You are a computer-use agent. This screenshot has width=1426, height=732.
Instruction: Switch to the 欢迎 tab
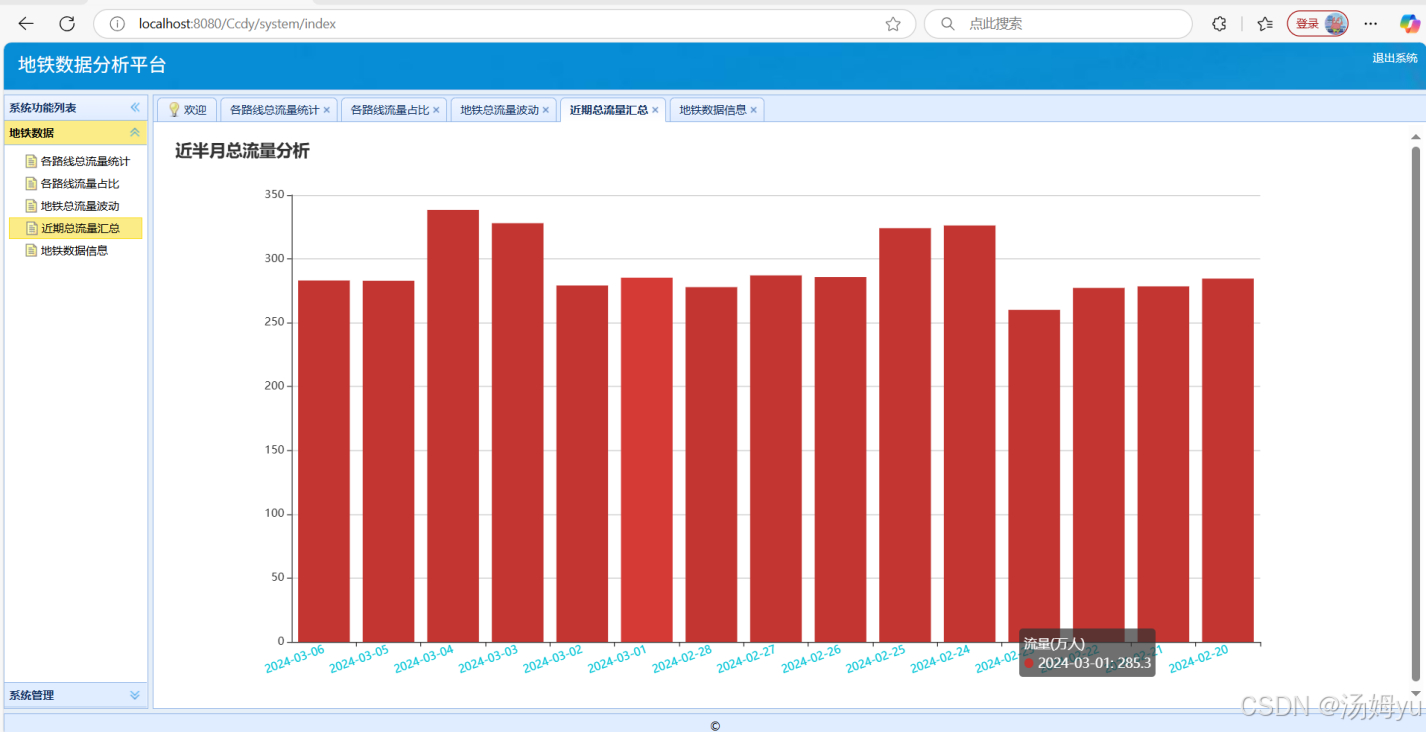click(187, 110)
